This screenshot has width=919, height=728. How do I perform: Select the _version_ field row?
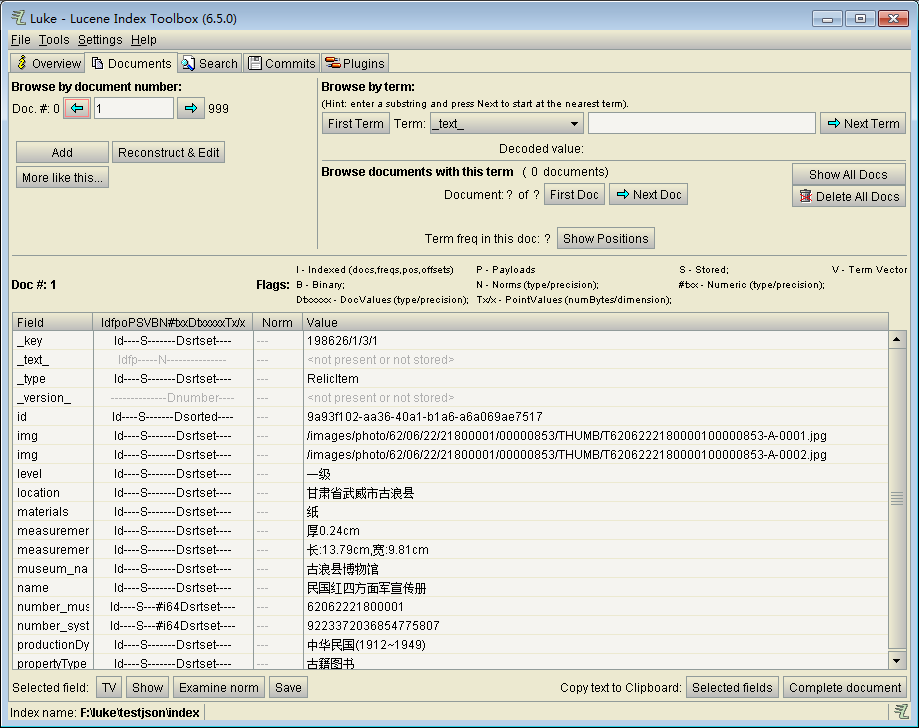tap(450, 397)
